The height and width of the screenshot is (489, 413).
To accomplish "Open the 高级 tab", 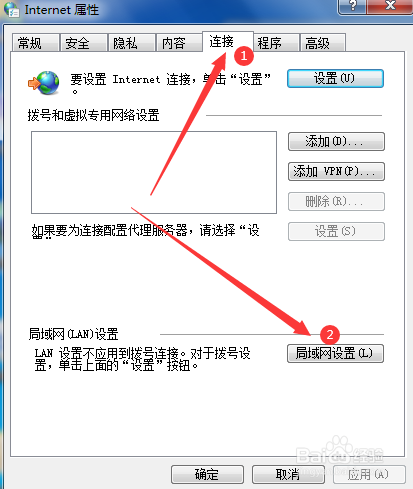I will (322, 43).
